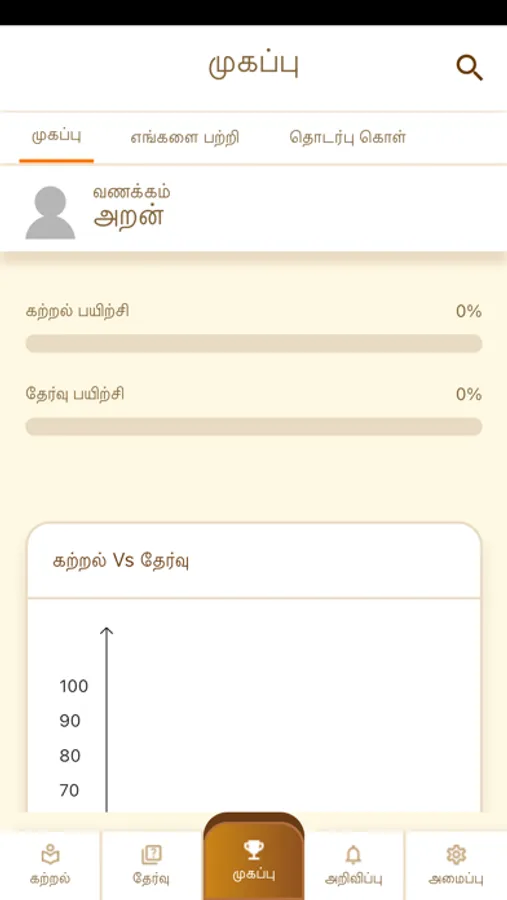This screenshot has height=900, width=507.
Task: Switch to தொடர்பு கொள் tab
Action: [x=348, y=138]
